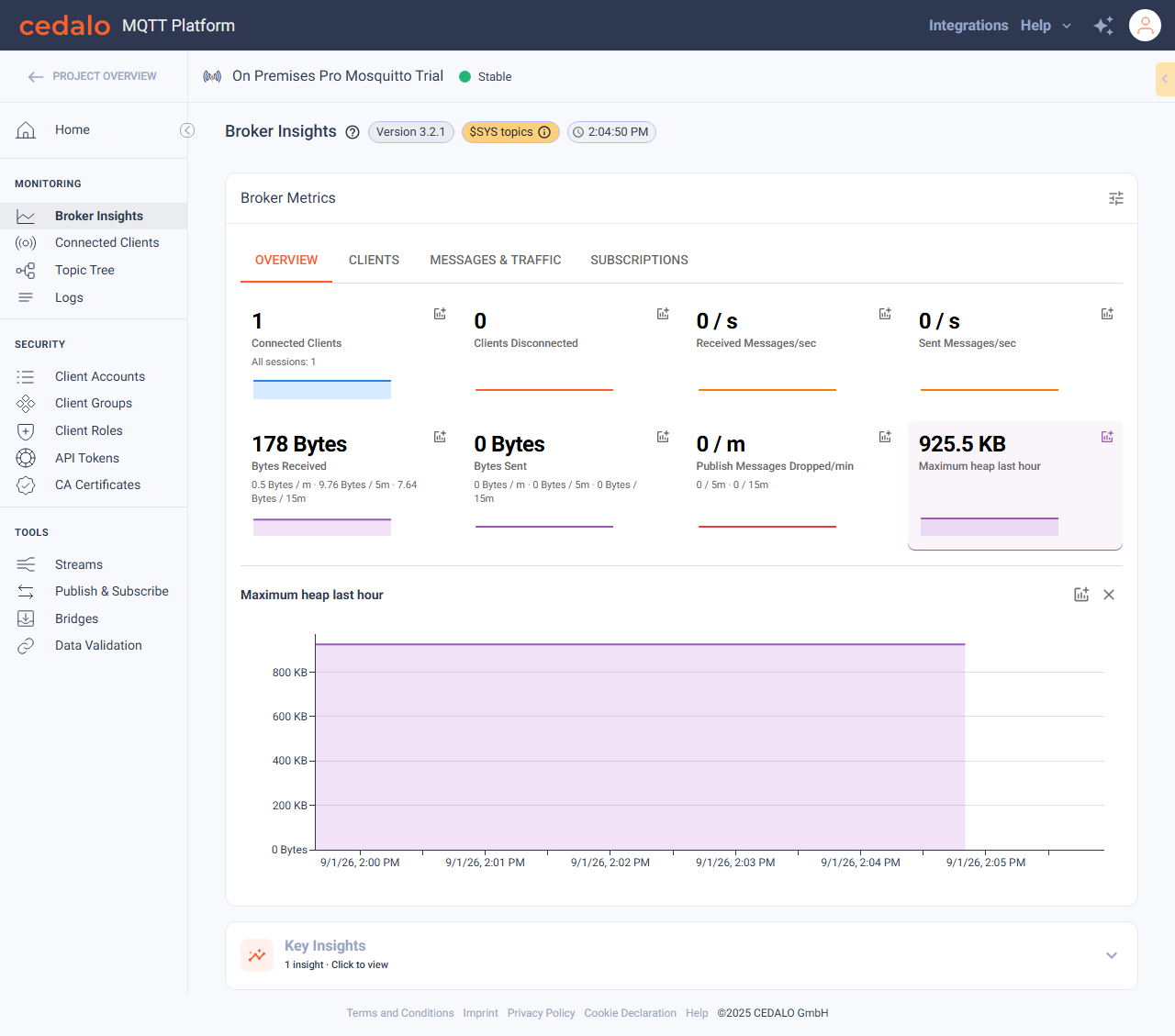
Task: Open Bridges tool
Action: (x=94, y=618)
